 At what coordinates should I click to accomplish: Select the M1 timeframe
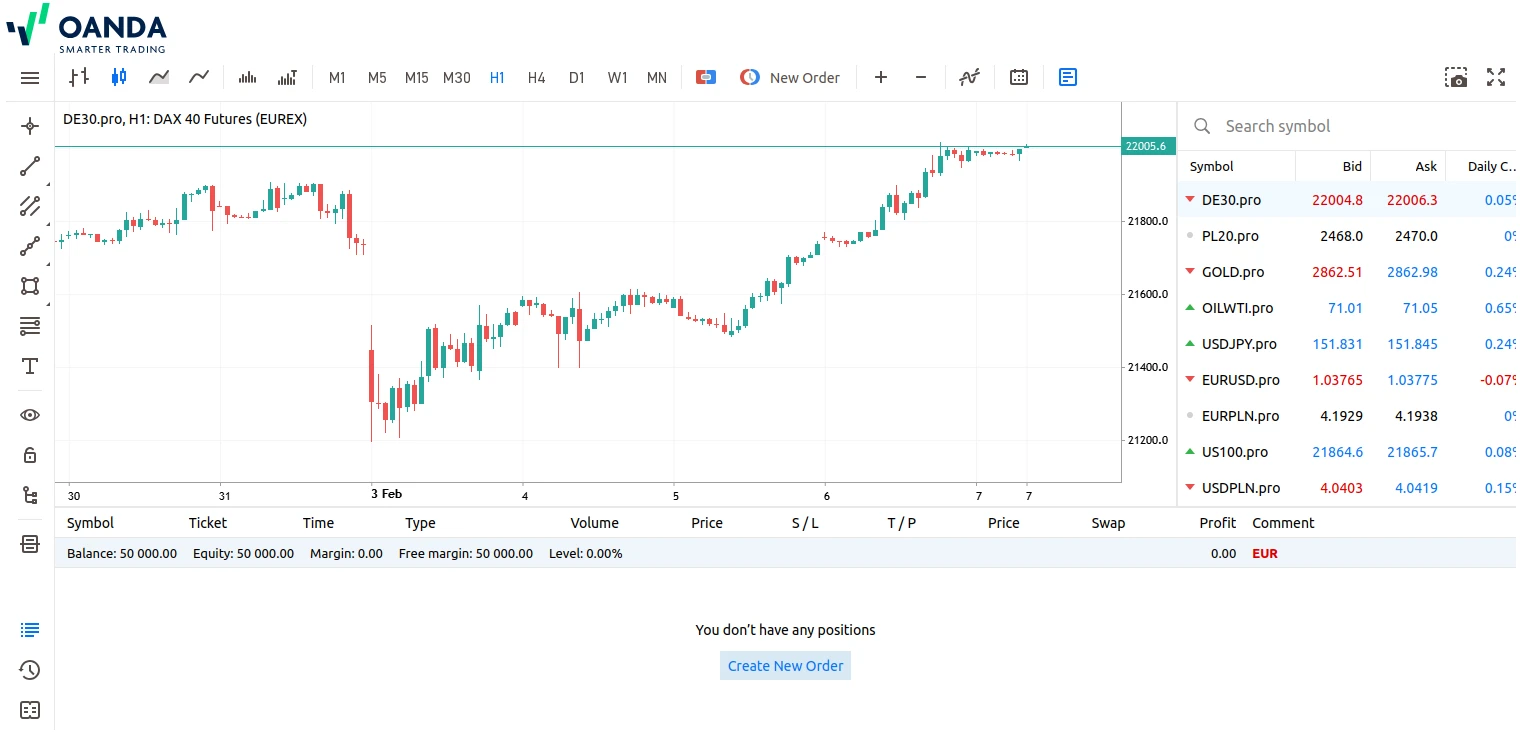tap(337, 78)
